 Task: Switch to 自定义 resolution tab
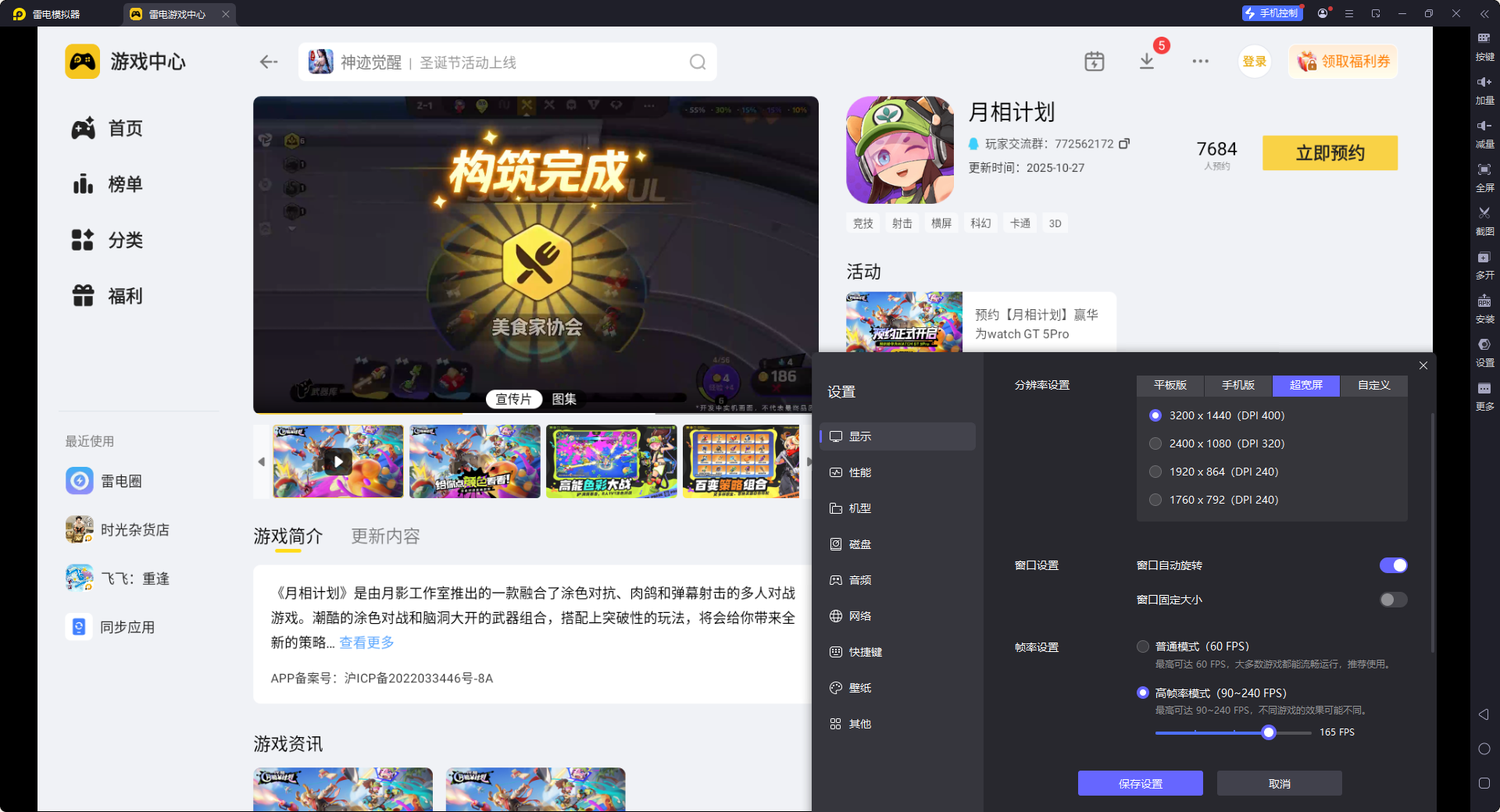[1374, 385]
